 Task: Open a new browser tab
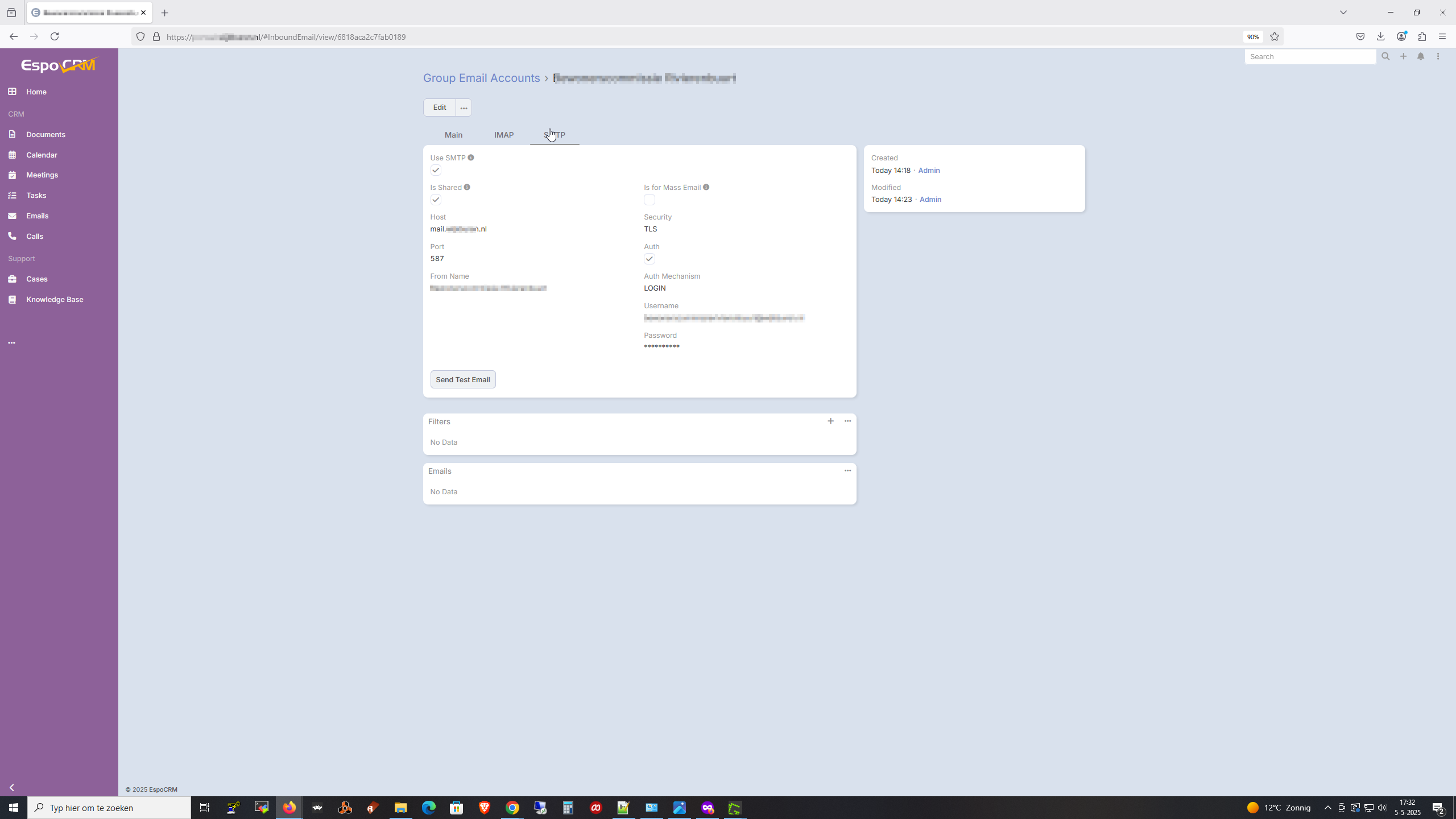[x=165, y=13]
